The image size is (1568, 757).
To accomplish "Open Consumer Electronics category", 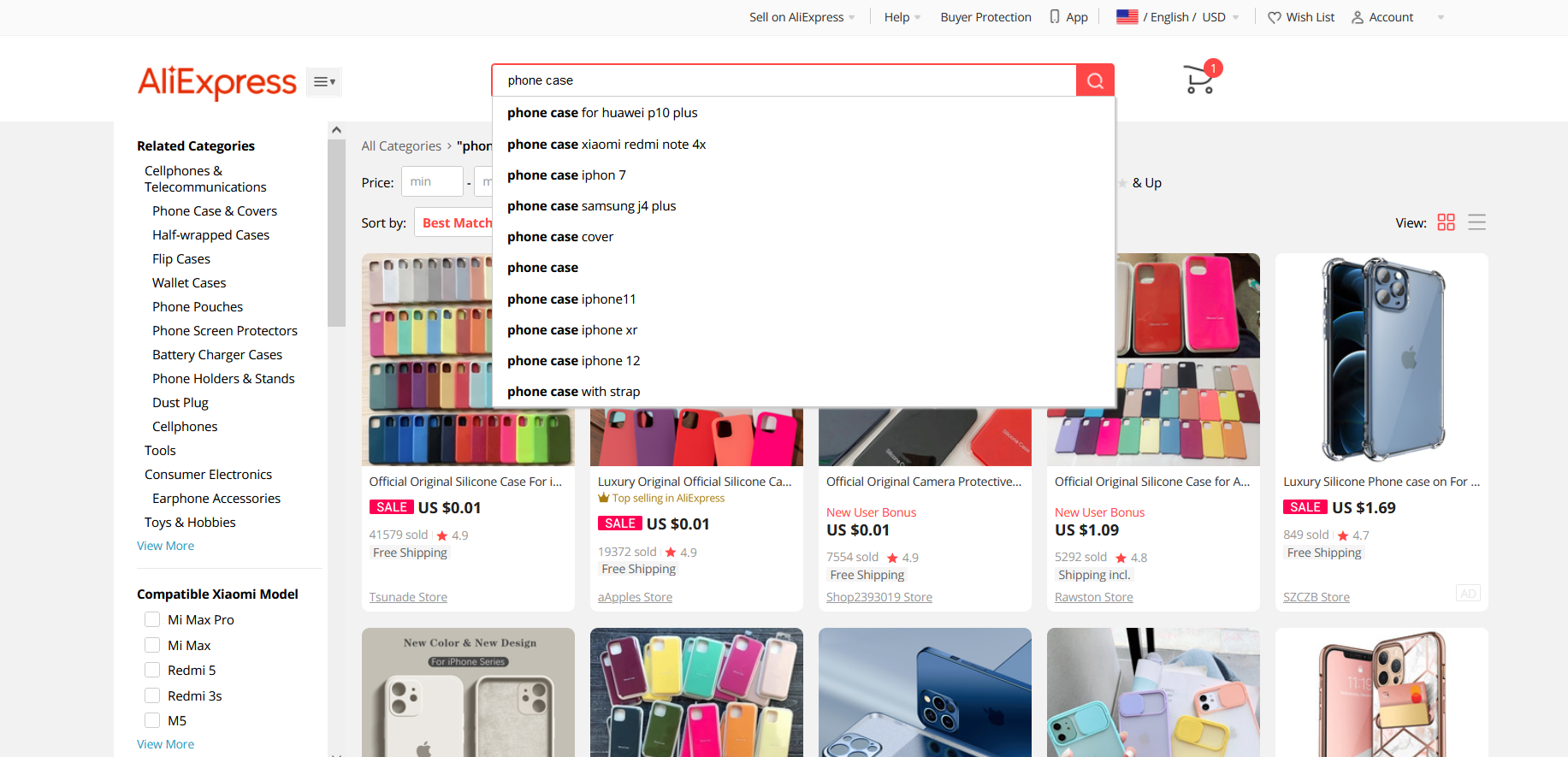I will click(x=208, y=475).
